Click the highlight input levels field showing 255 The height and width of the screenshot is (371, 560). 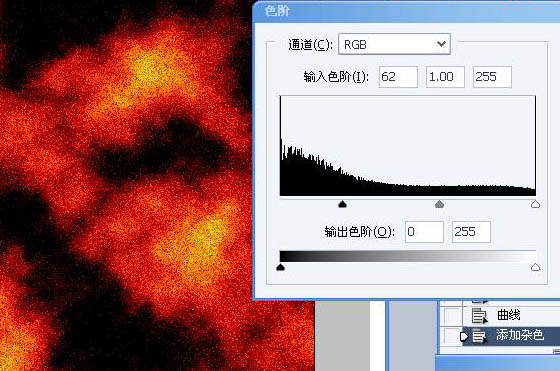(492, 77)
